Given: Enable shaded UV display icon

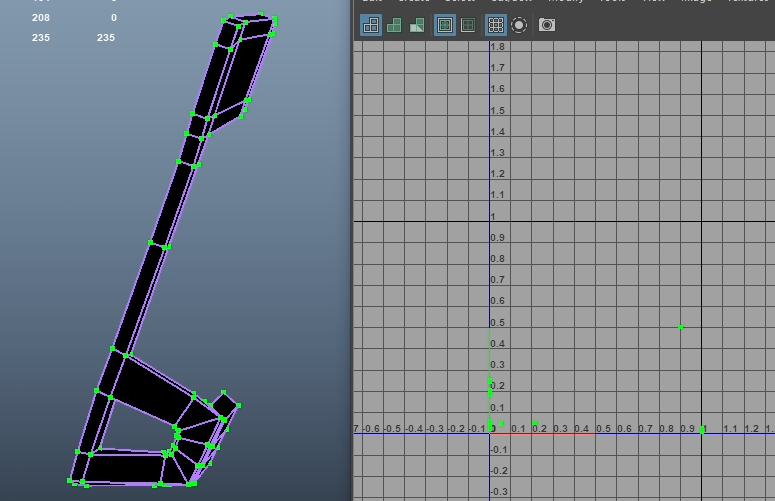Looking at the screenshot, I should (394, 25).
